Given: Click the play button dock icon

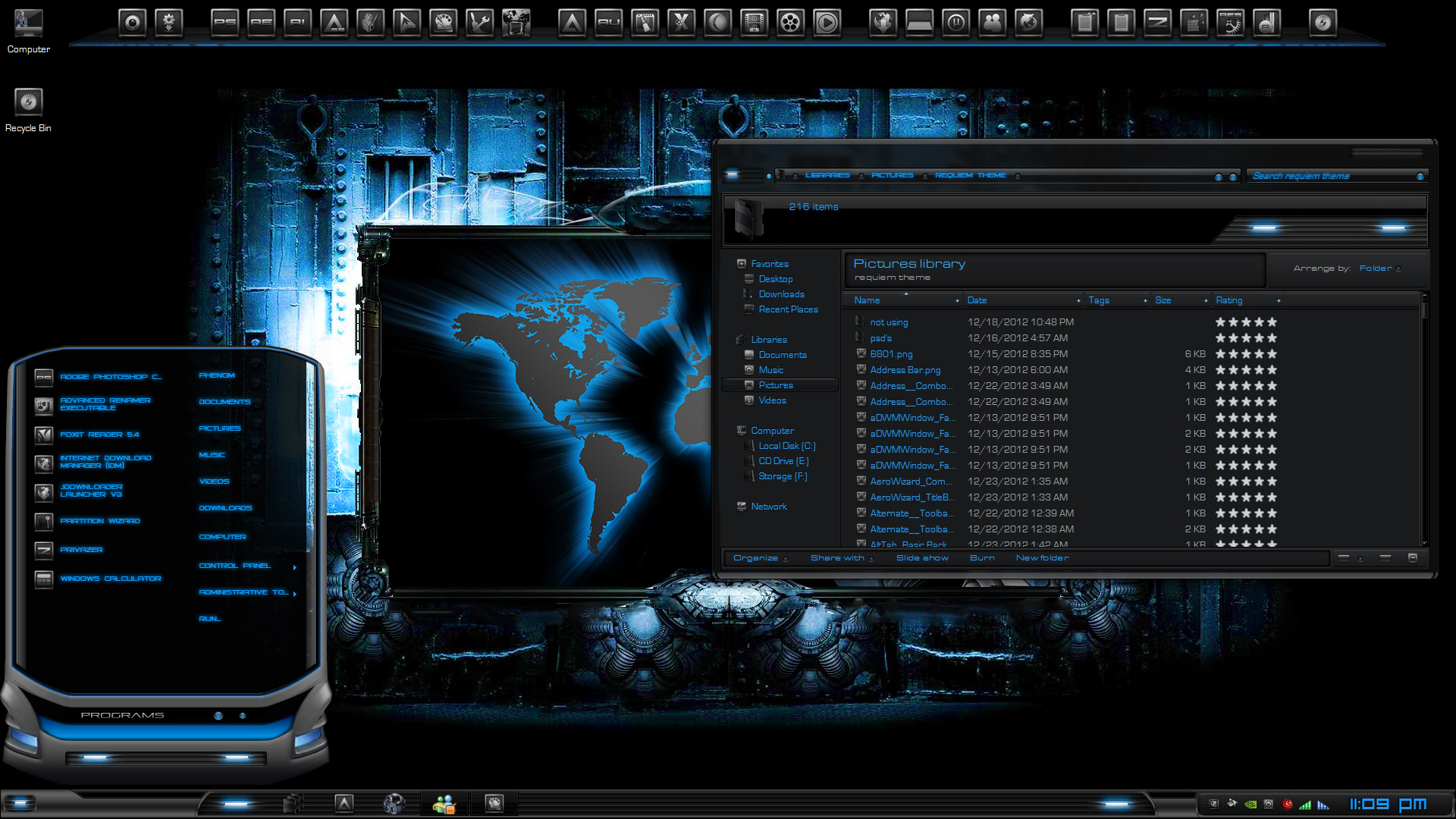Looking at the screenshot, I should [827, 23].
